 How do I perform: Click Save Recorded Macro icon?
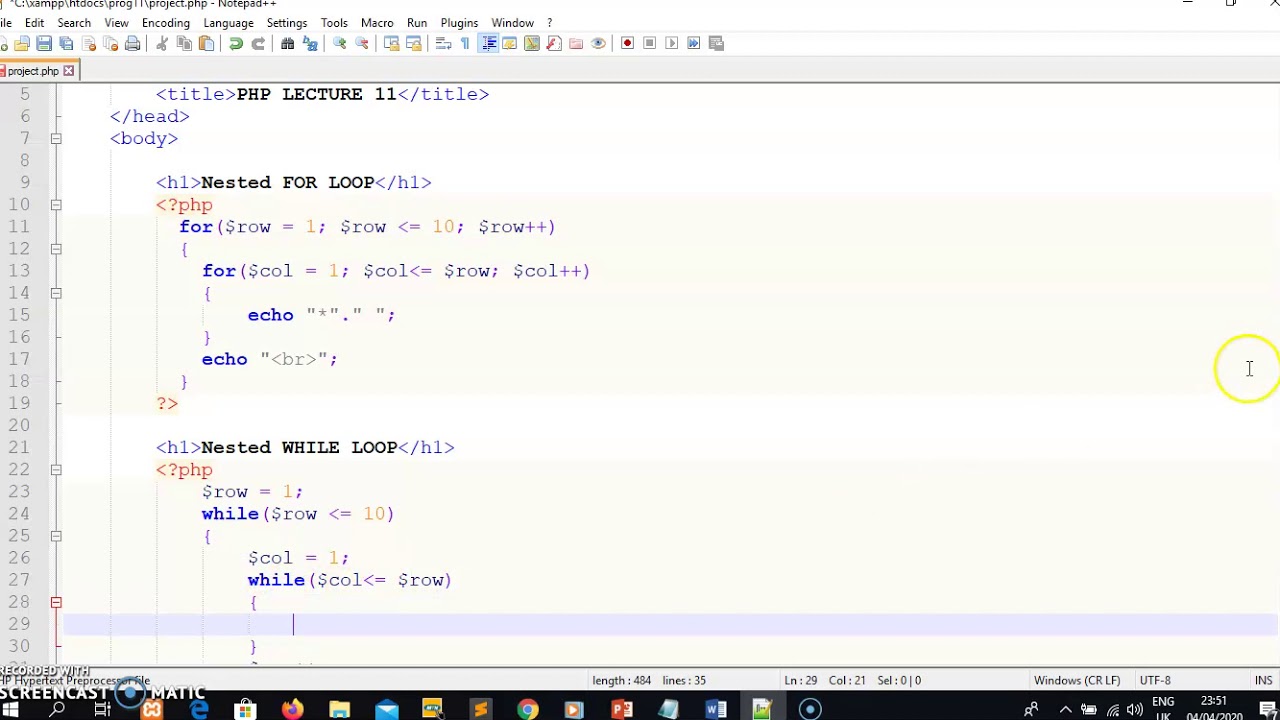[716, 43]
